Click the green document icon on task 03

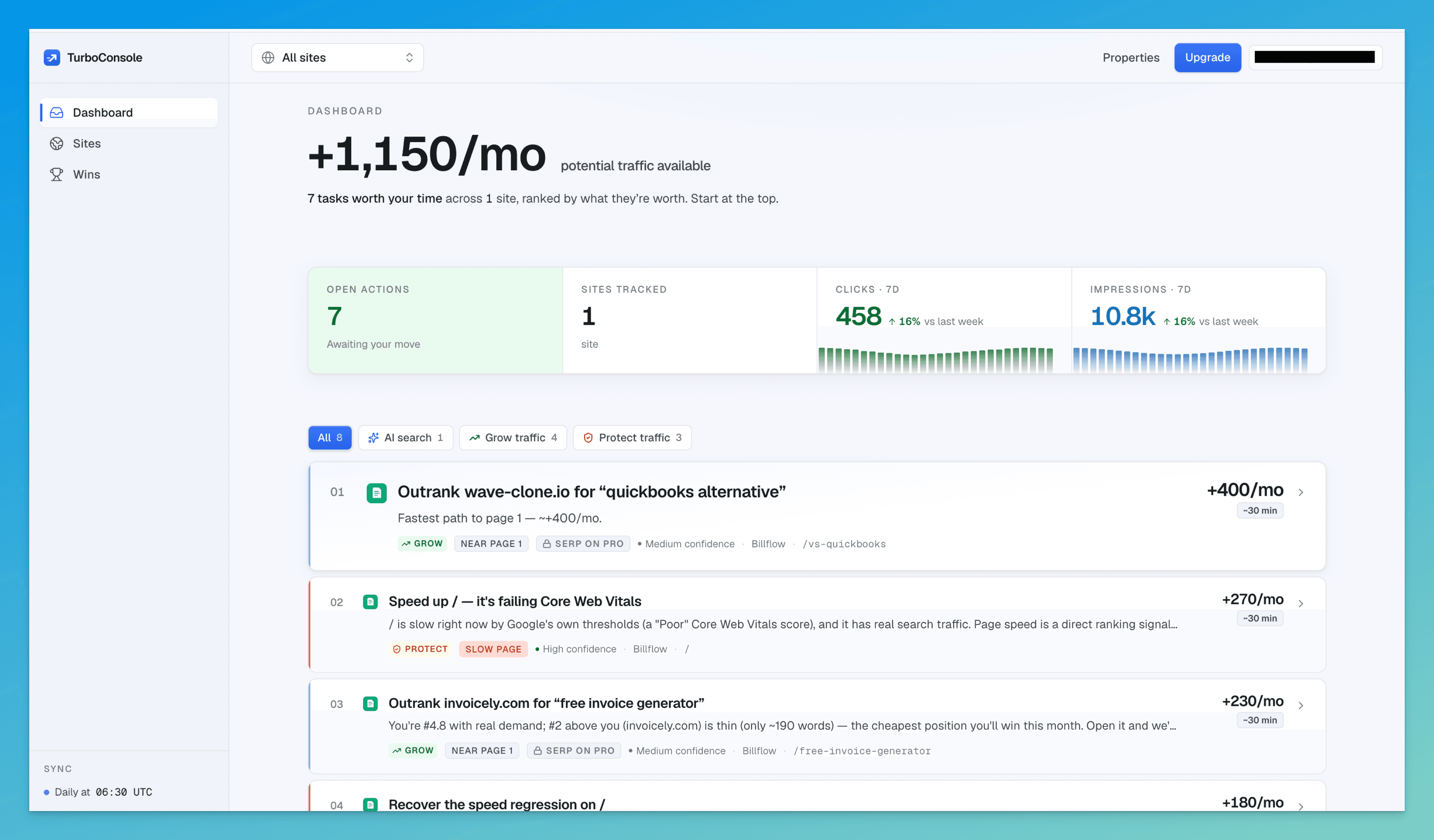pyautogui.click(x=370, y=703)
